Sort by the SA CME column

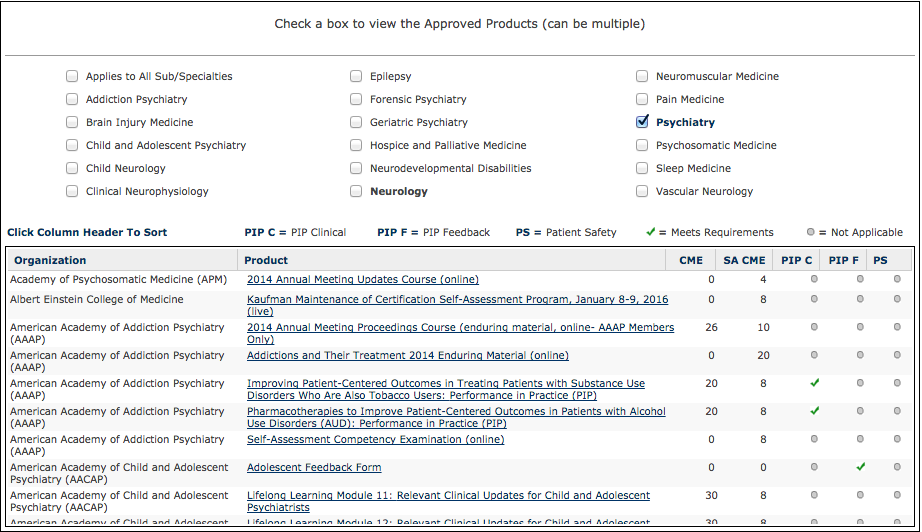tap(746, 260)
